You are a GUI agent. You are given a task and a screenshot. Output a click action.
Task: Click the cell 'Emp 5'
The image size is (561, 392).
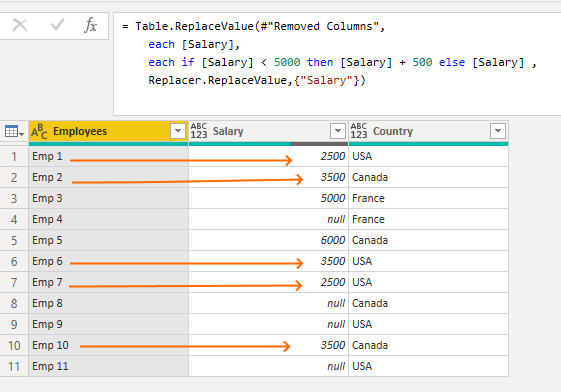pyautogui.click(x=108, y=240)
